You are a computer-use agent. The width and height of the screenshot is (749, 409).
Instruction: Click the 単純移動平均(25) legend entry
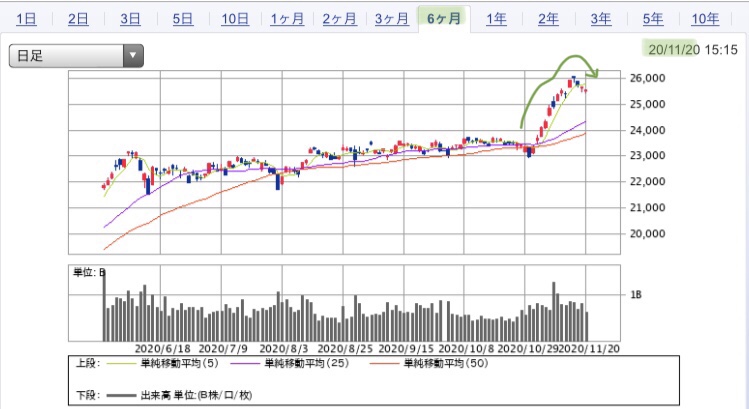click(307, 364)
